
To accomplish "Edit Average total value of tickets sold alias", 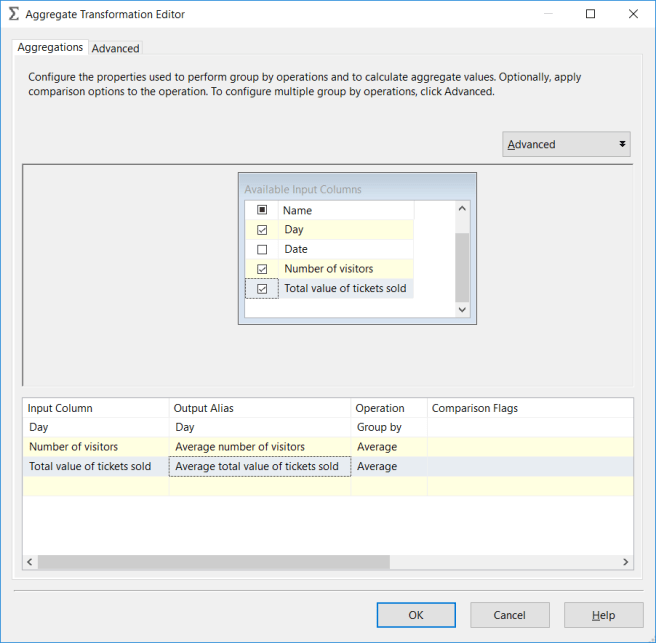I will click(260, 466).
